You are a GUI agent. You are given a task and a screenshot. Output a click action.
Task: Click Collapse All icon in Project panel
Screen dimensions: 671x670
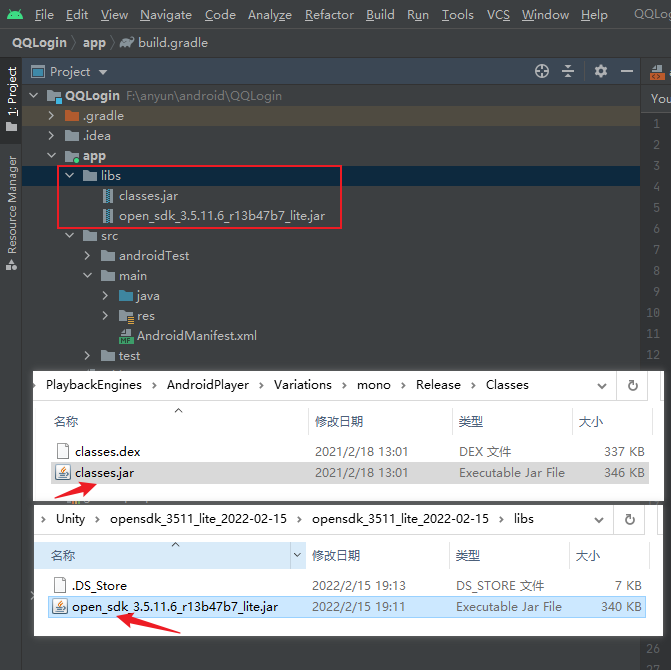click(568, 71)
